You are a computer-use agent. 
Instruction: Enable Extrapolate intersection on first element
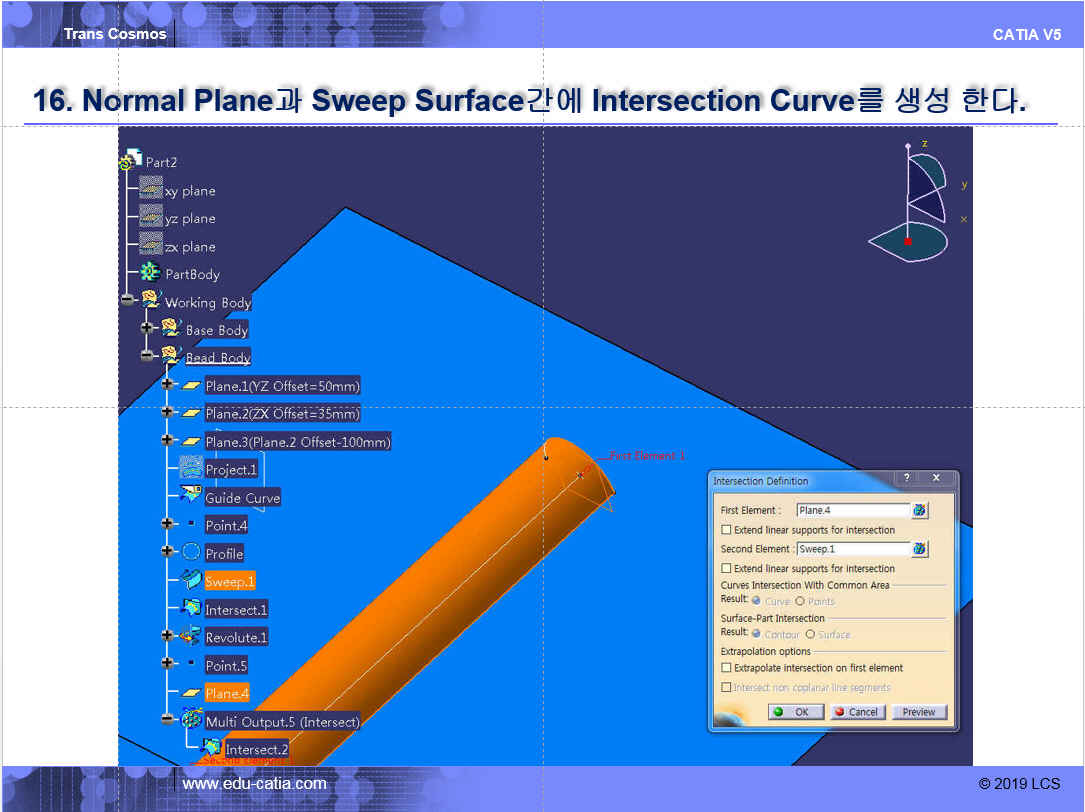(x=727, y=668)
